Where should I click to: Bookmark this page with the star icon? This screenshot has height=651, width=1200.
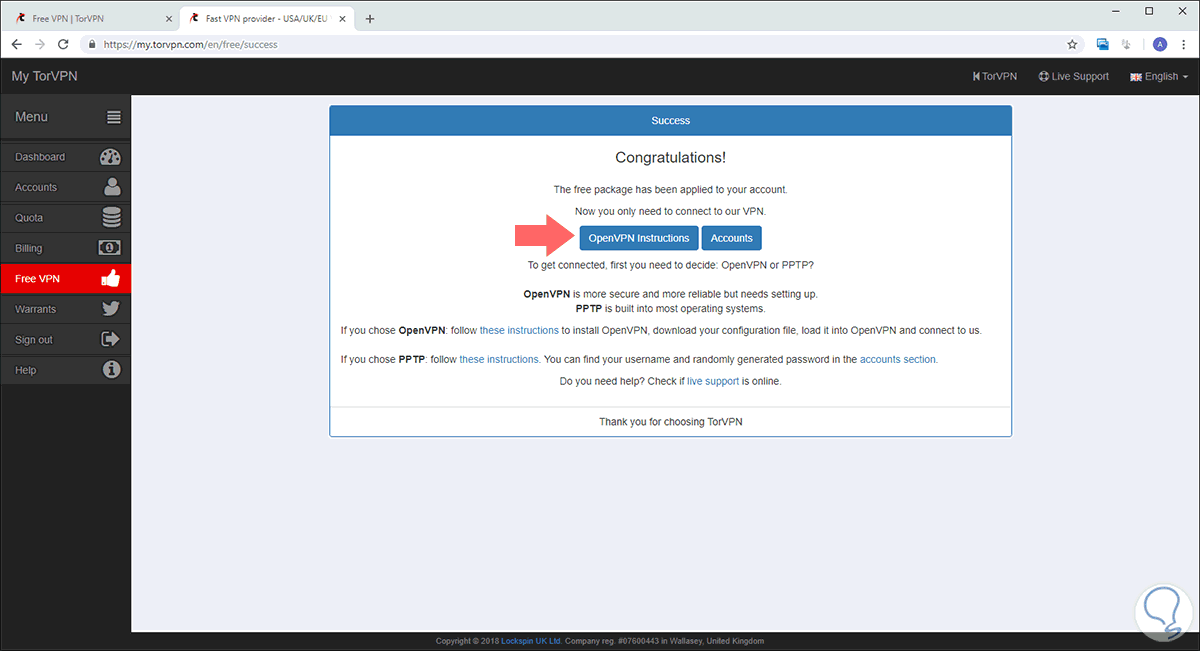click(x=1072, y=44)
